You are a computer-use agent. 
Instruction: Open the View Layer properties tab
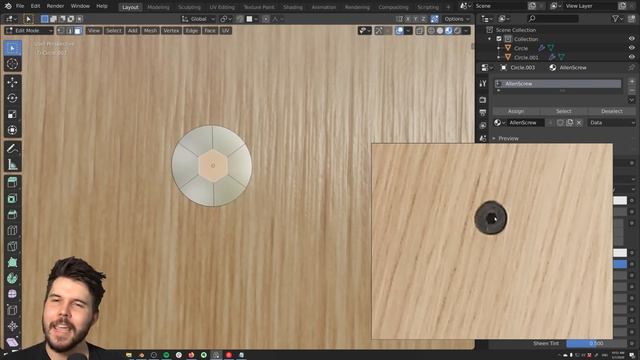483,126
